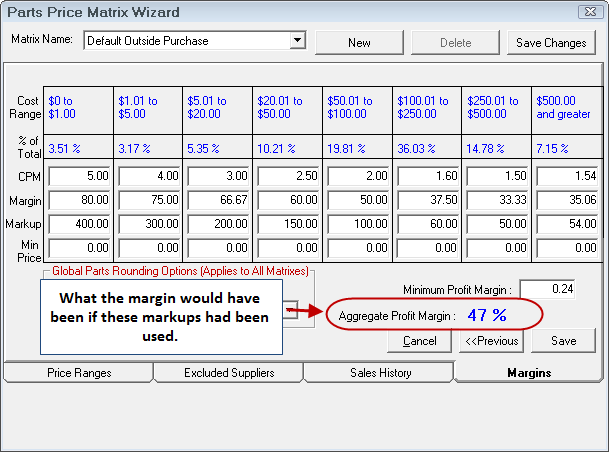The width and height of the screenshot is (609, 452).
Task: Select the Margins tab
Action: tap(529, 373)
